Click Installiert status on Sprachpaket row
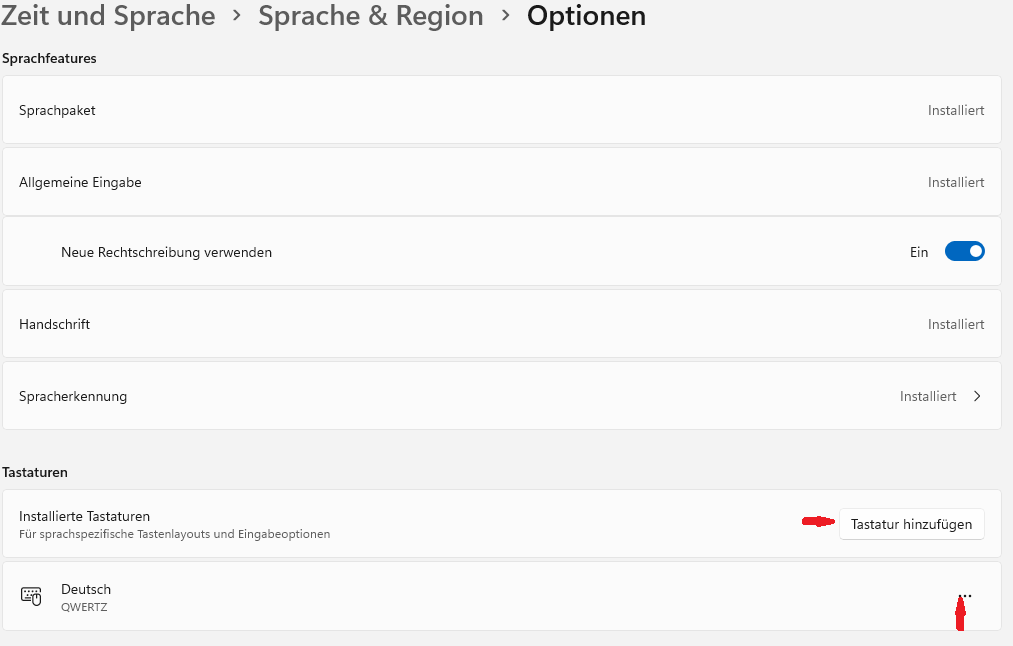The image size is (1013, 646). 956,110
